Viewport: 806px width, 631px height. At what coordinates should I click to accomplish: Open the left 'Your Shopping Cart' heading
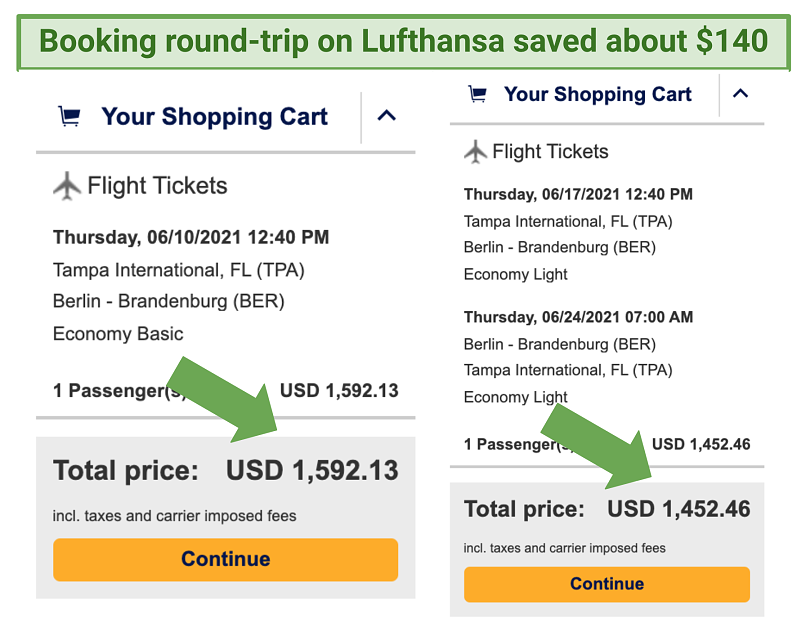coord(214,116)
